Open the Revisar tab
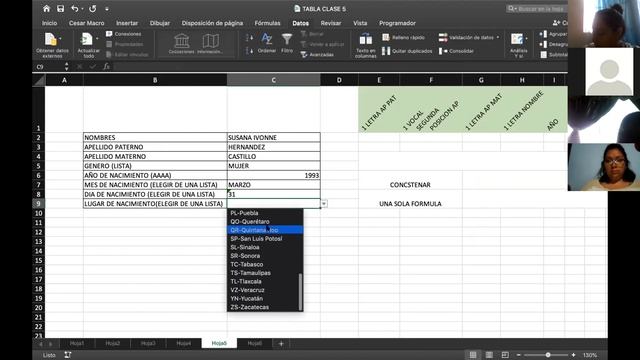 tap(331, 23)
